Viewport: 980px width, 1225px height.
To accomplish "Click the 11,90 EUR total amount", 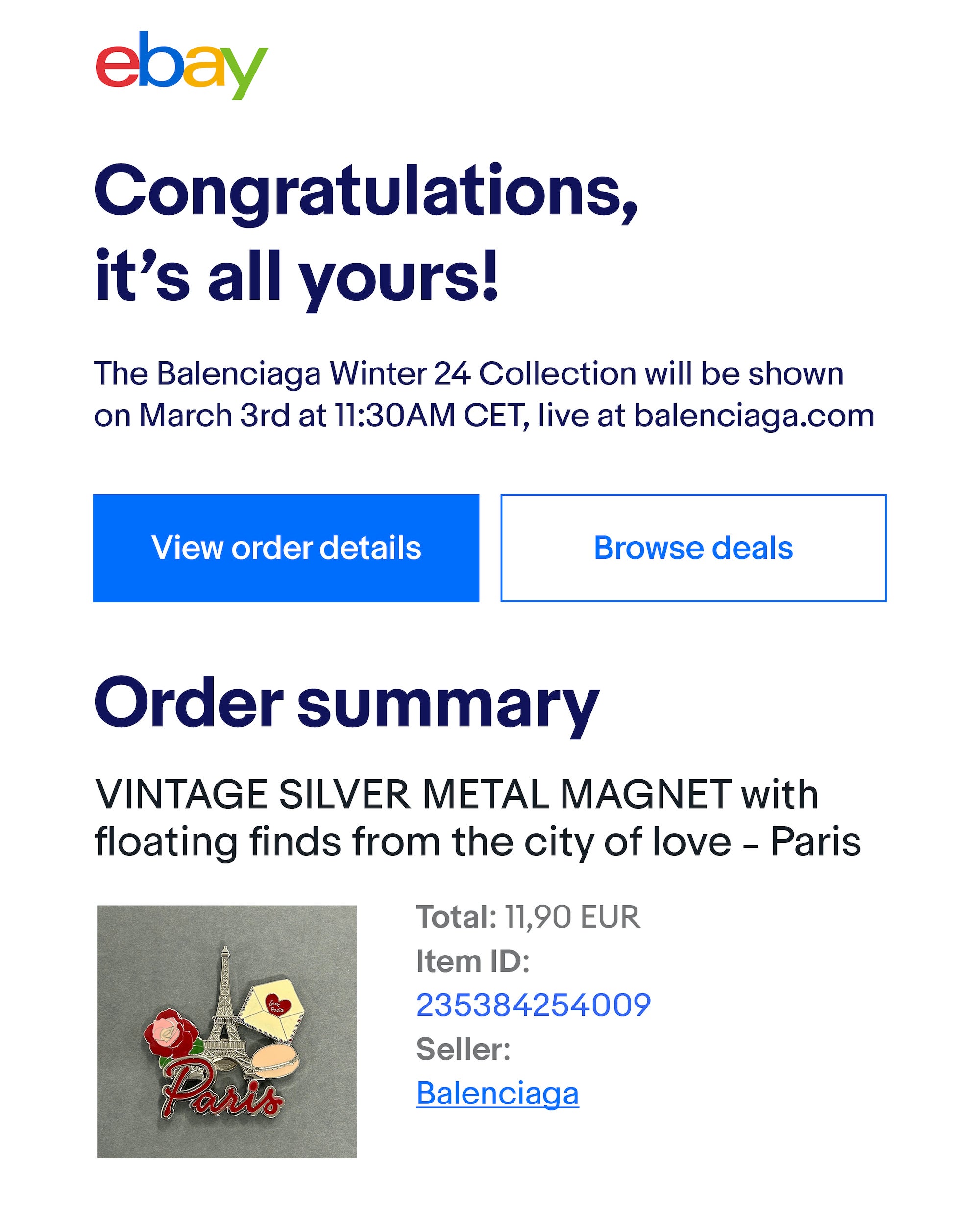I will [x=571, y=917].
